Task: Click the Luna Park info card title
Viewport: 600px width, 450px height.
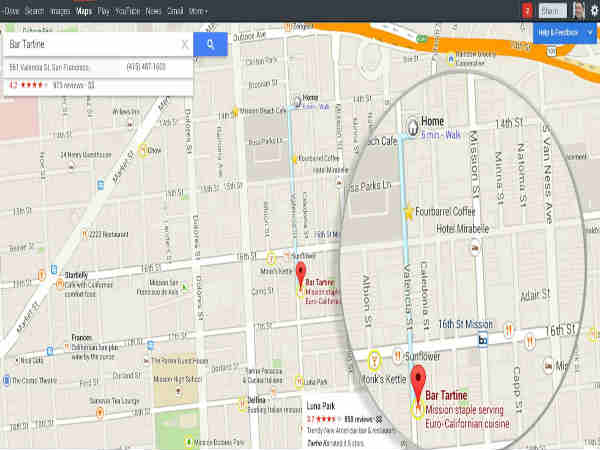Action: (321, 406)
